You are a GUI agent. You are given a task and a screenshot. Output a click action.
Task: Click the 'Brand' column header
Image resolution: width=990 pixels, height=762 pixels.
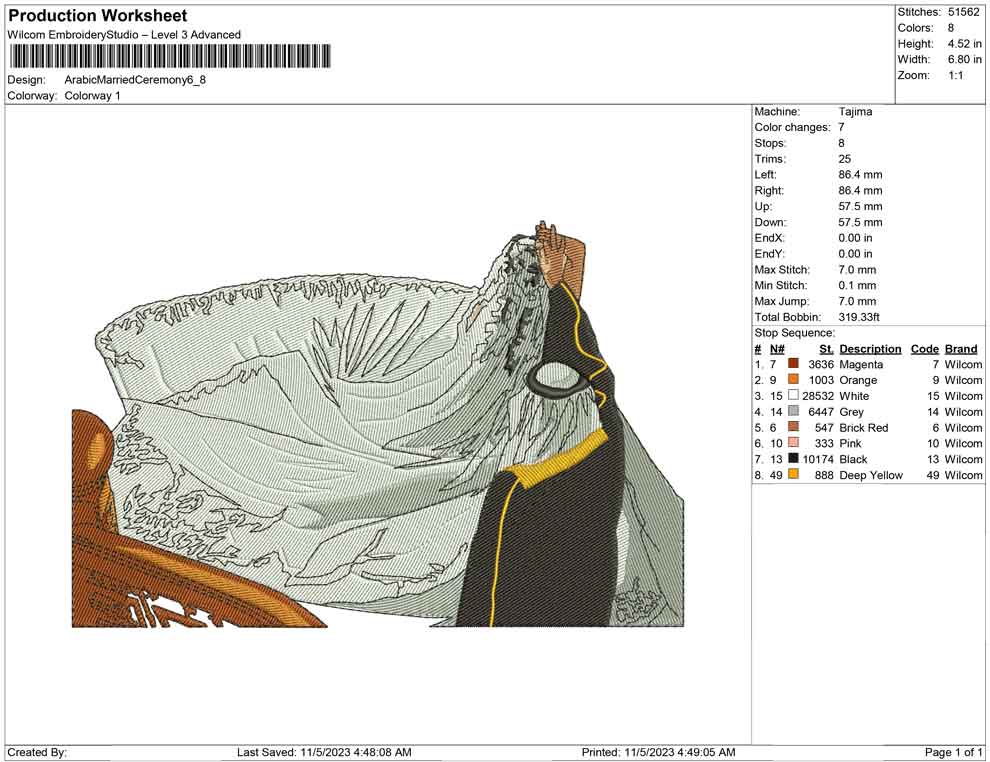click(x=961, y=349)
